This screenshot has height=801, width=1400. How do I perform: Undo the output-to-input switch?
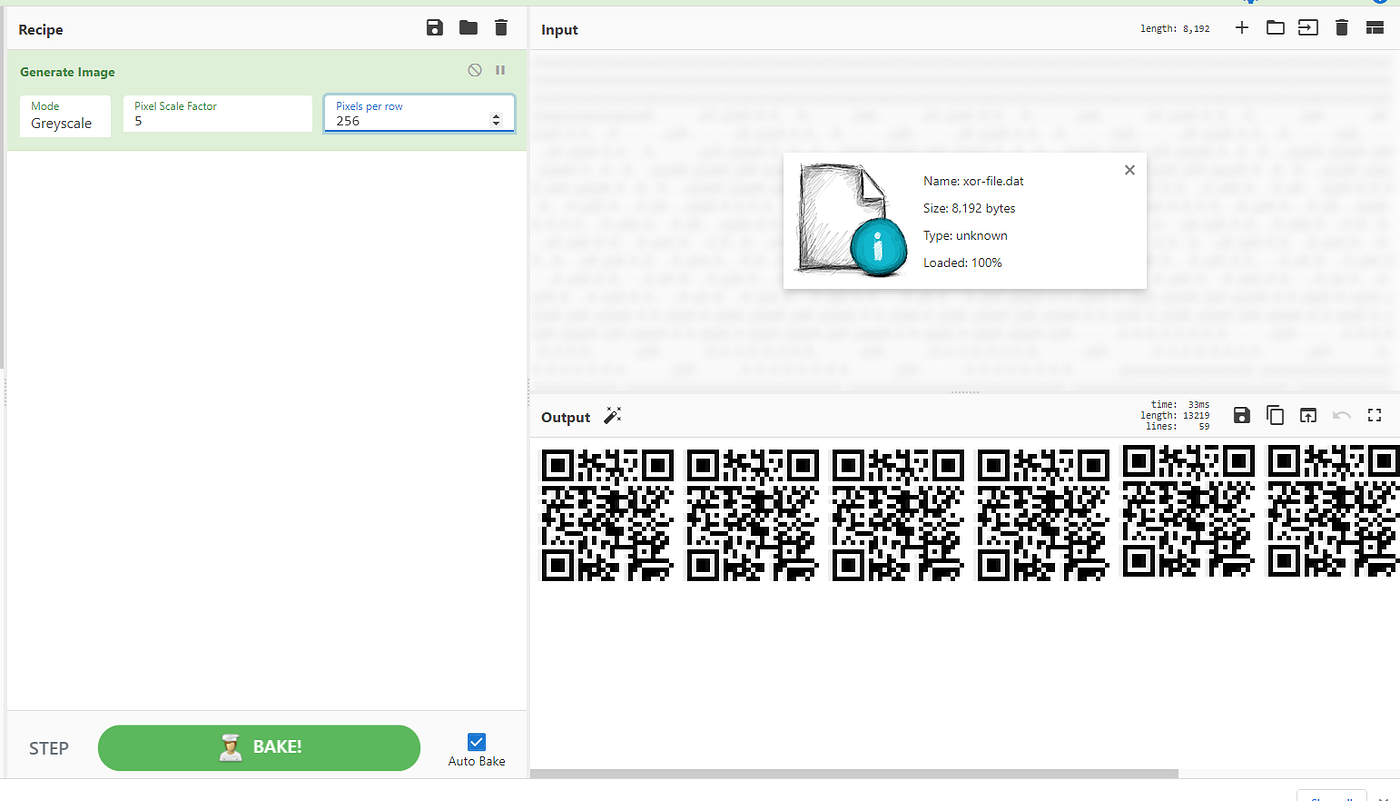click(x=1342, y=415)
